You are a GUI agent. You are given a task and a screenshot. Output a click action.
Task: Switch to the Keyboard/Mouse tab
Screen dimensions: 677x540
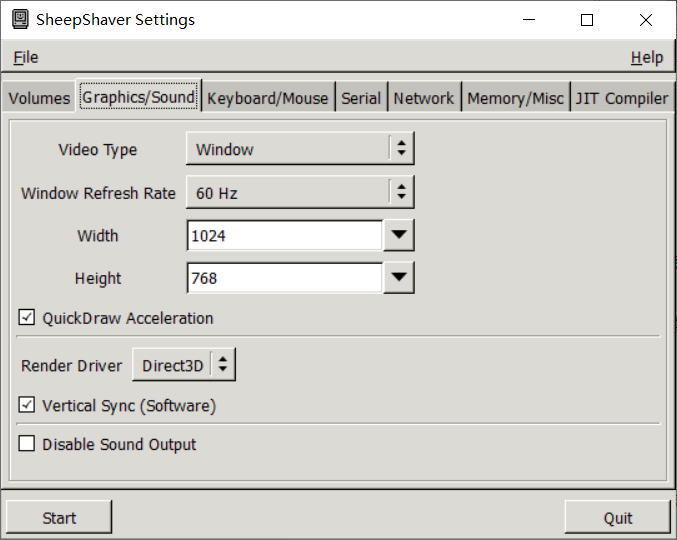(x=267, y=98)
